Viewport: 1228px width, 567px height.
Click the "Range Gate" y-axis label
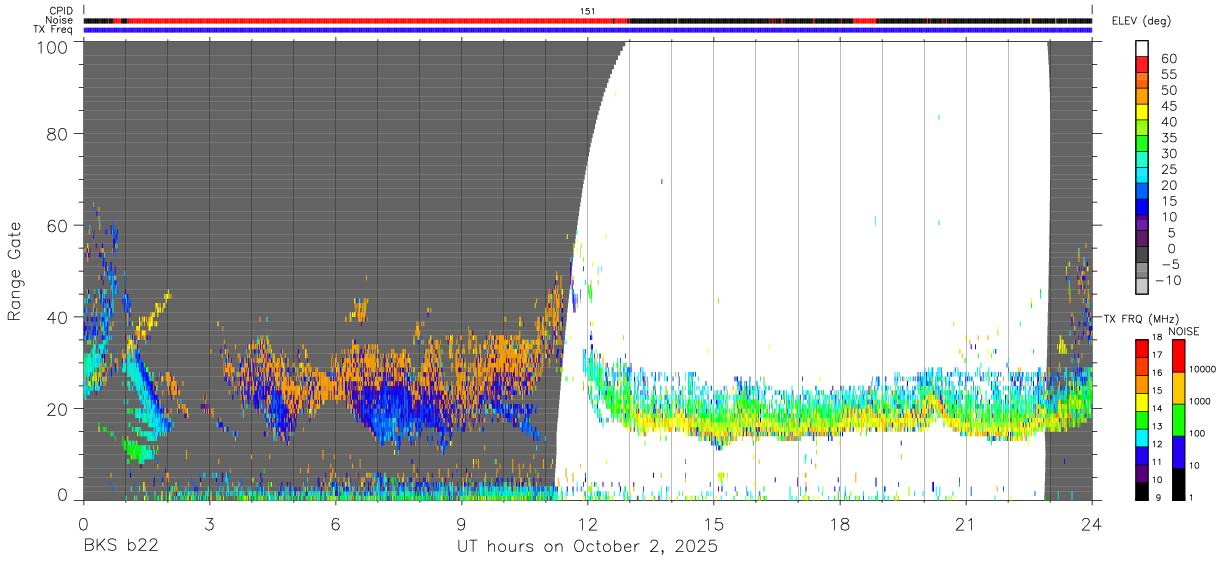tap(15, 271)
